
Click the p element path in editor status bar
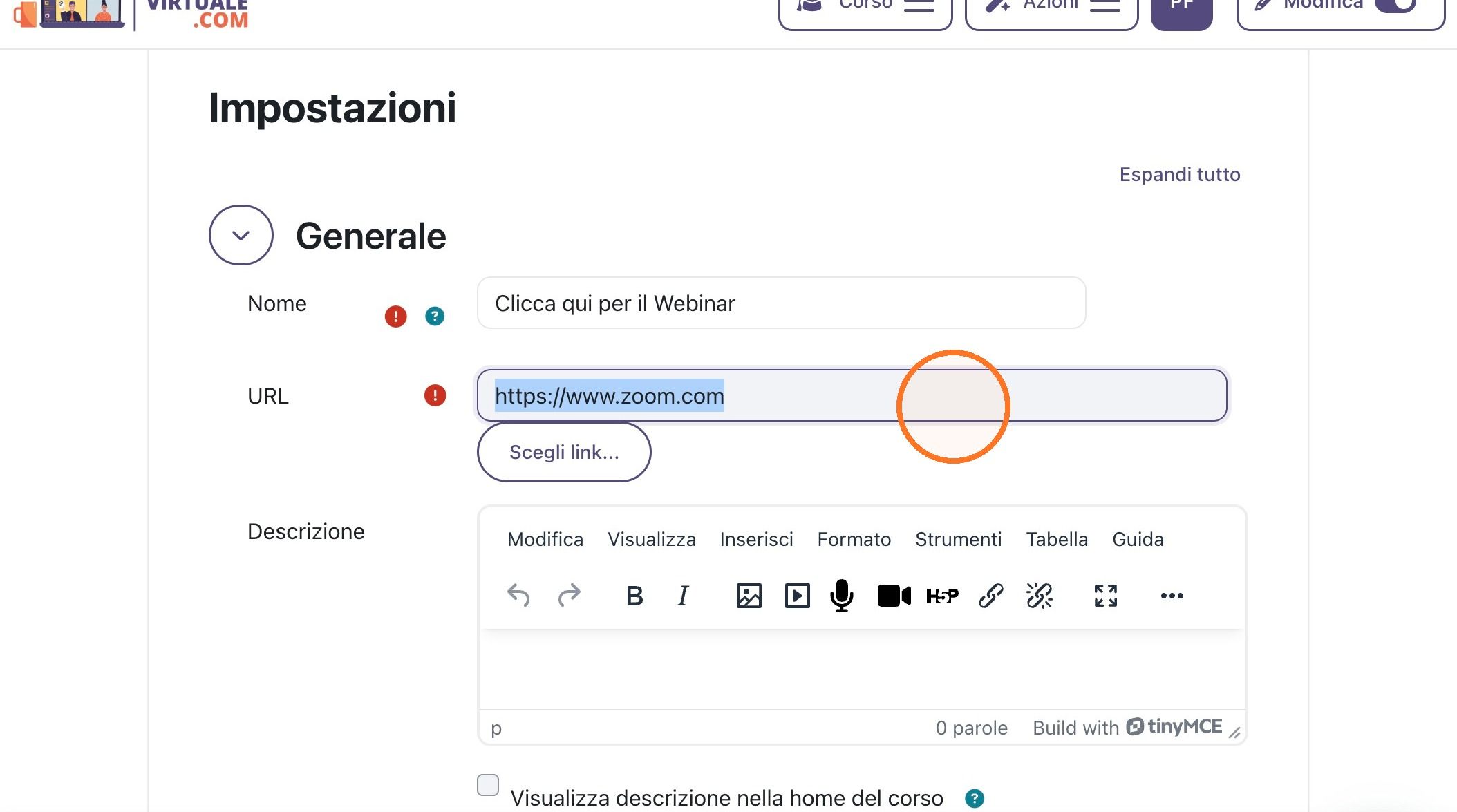[x=496, y=728]
